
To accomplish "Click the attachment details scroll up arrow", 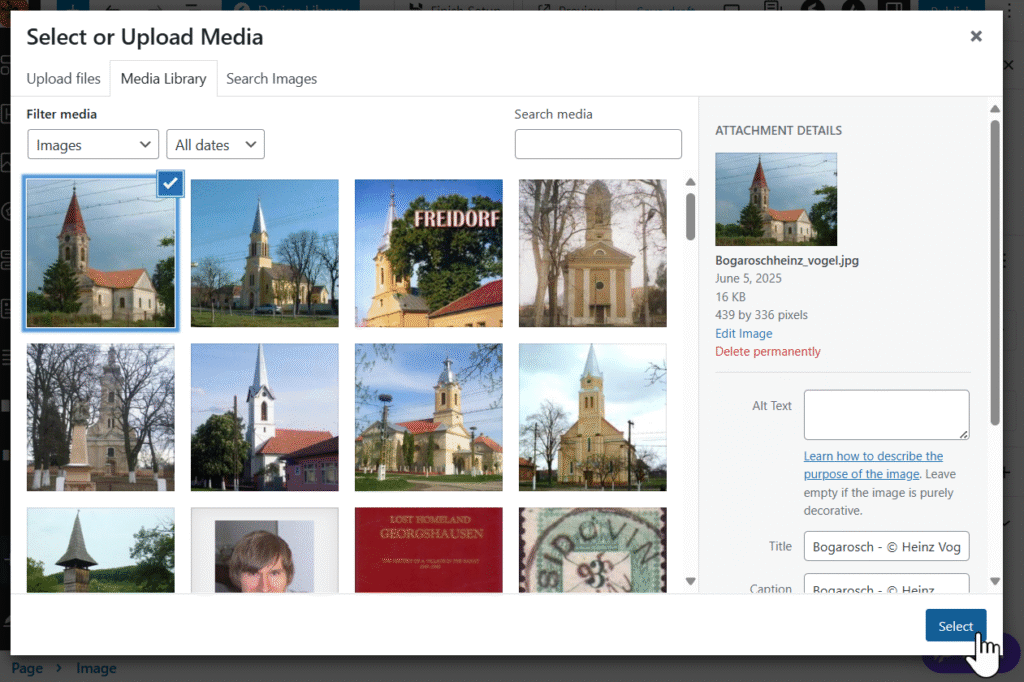I will [x=995, y=109].
